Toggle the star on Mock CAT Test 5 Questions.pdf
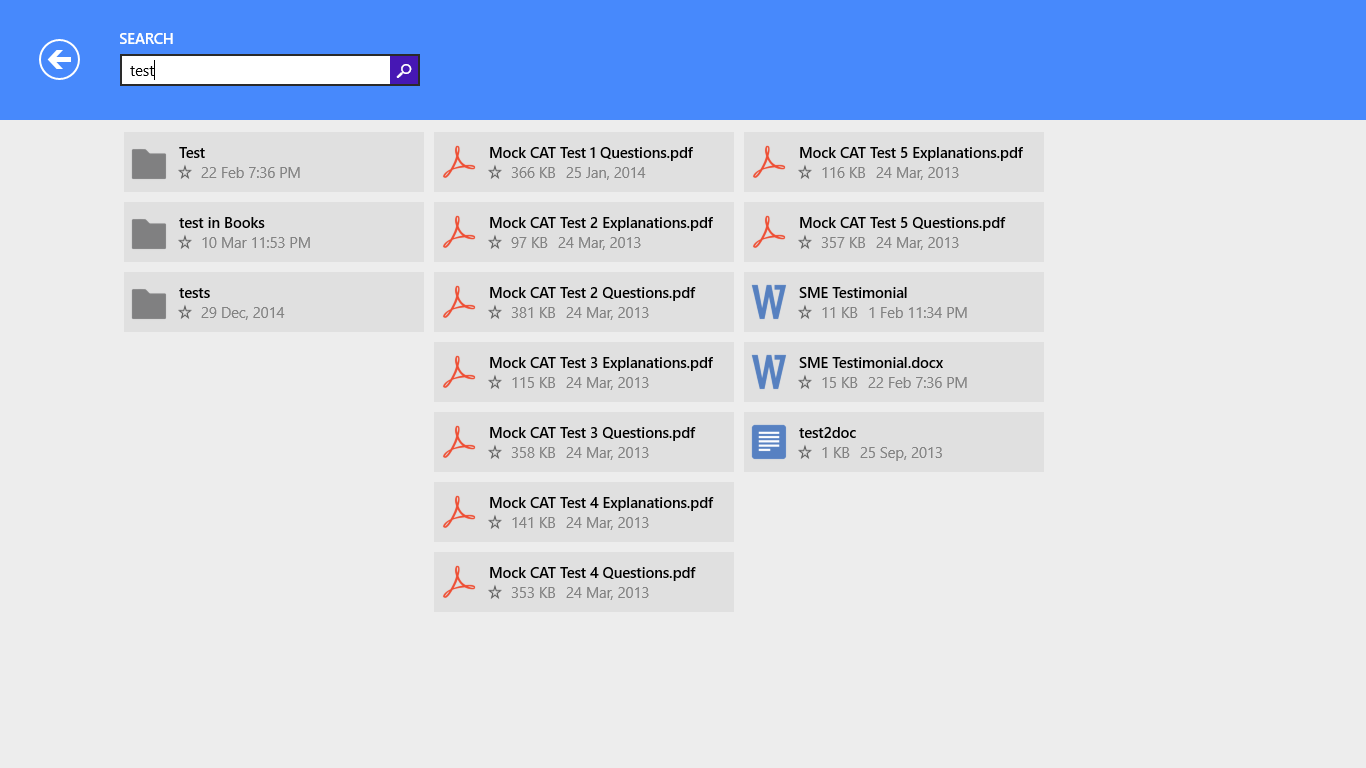The image size is (1366, 768). point(805,243)
